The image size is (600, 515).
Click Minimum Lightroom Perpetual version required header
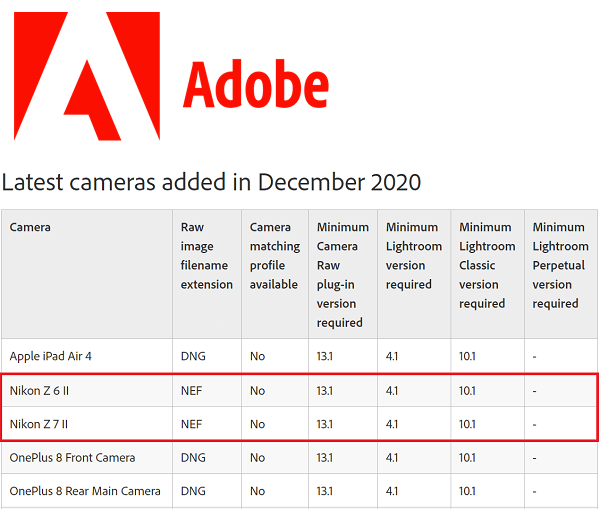coord(559,265)
